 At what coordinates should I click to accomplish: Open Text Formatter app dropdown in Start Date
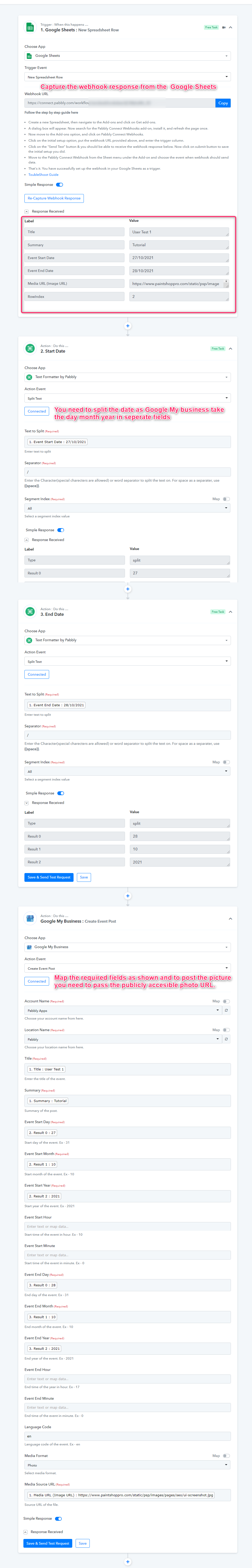coord(127,377)
